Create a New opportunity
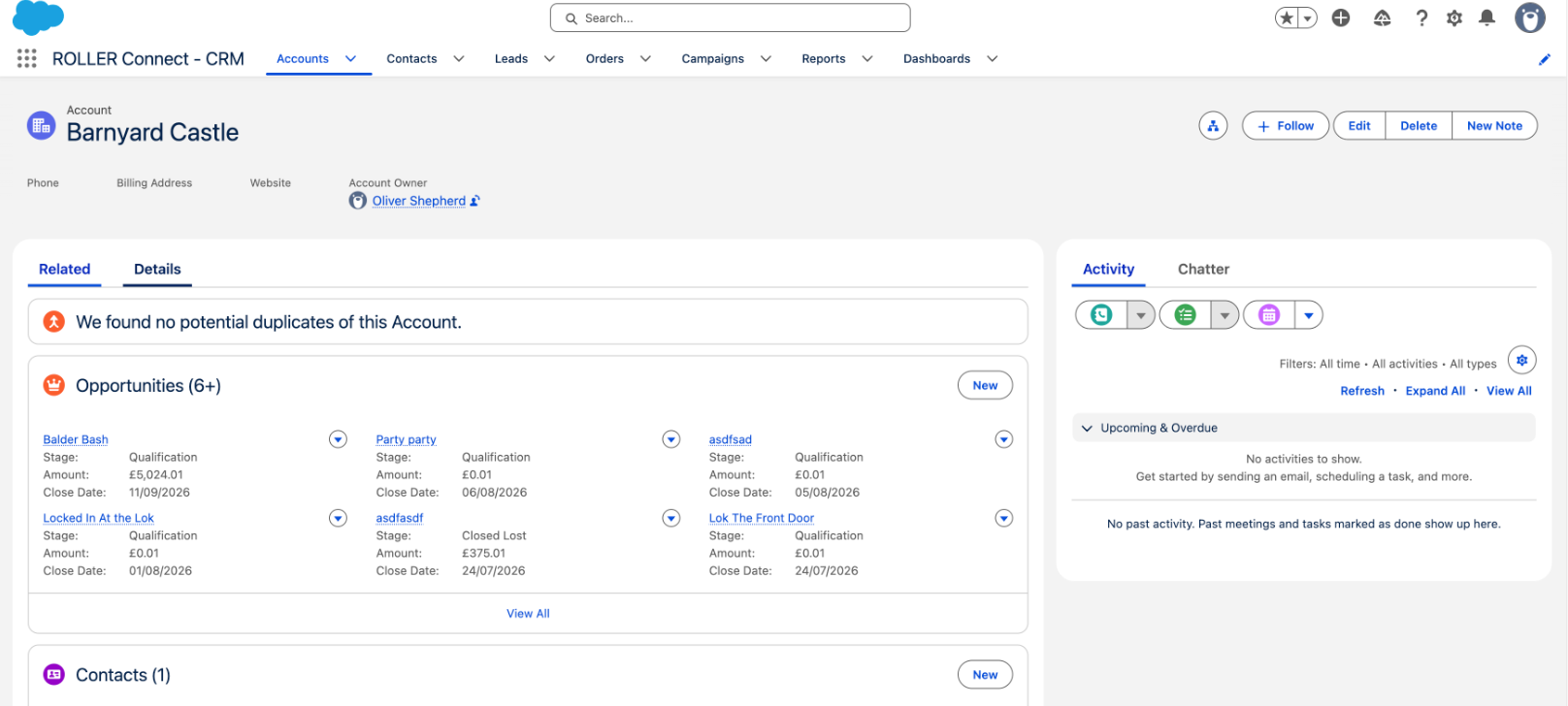This screenshot has width=1568, height=706. [x=985, y=386]
